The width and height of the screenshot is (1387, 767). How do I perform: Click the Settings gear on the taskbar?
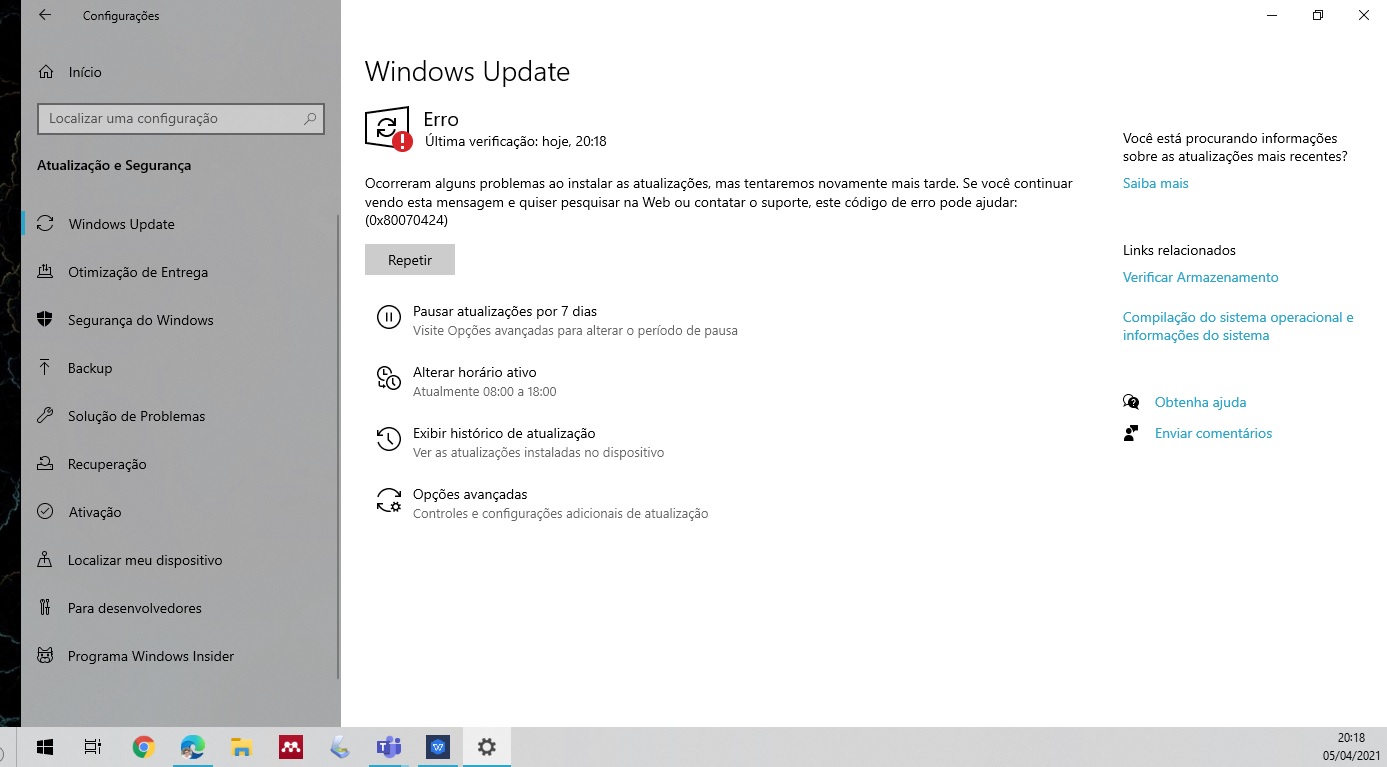pos(487,747)
